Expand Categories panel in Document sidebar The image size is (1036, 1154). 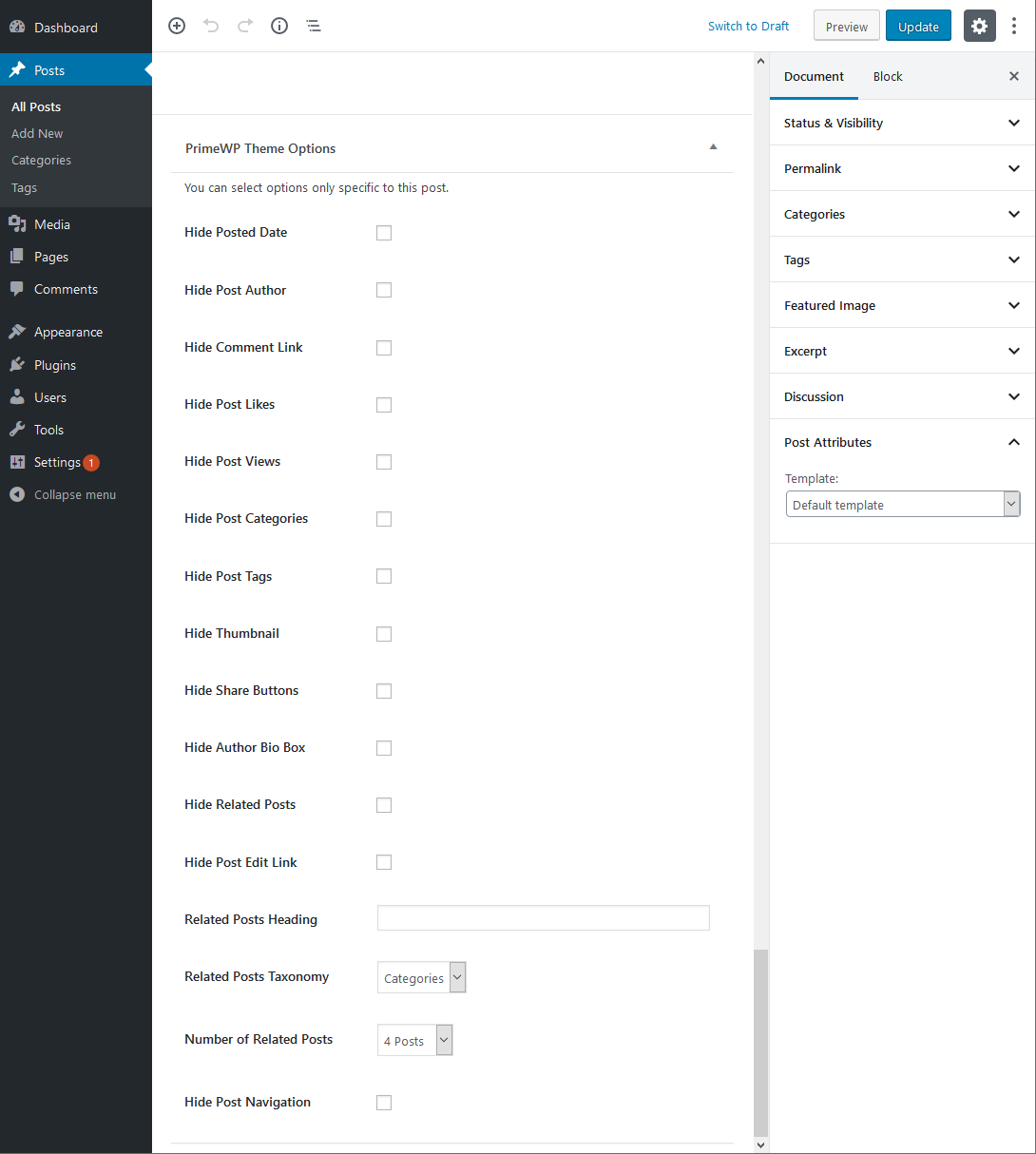902,214
